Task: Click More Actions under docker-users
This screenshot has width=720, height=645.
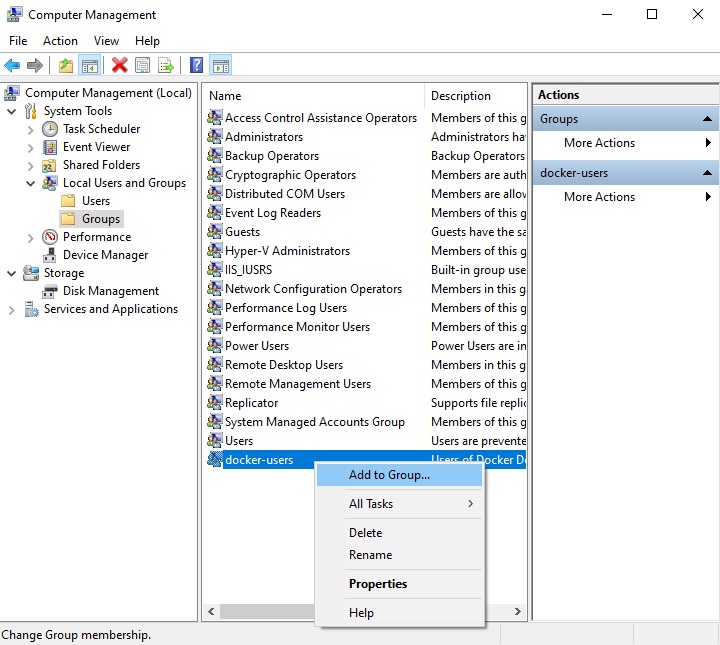Action: coord(599,197)
